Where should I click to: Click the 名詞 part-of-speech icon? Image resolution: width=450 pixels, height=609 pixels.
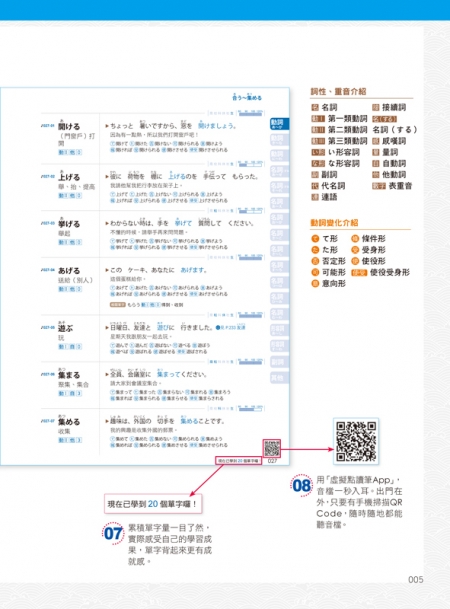pyautogui.click(x=314, y=108)
